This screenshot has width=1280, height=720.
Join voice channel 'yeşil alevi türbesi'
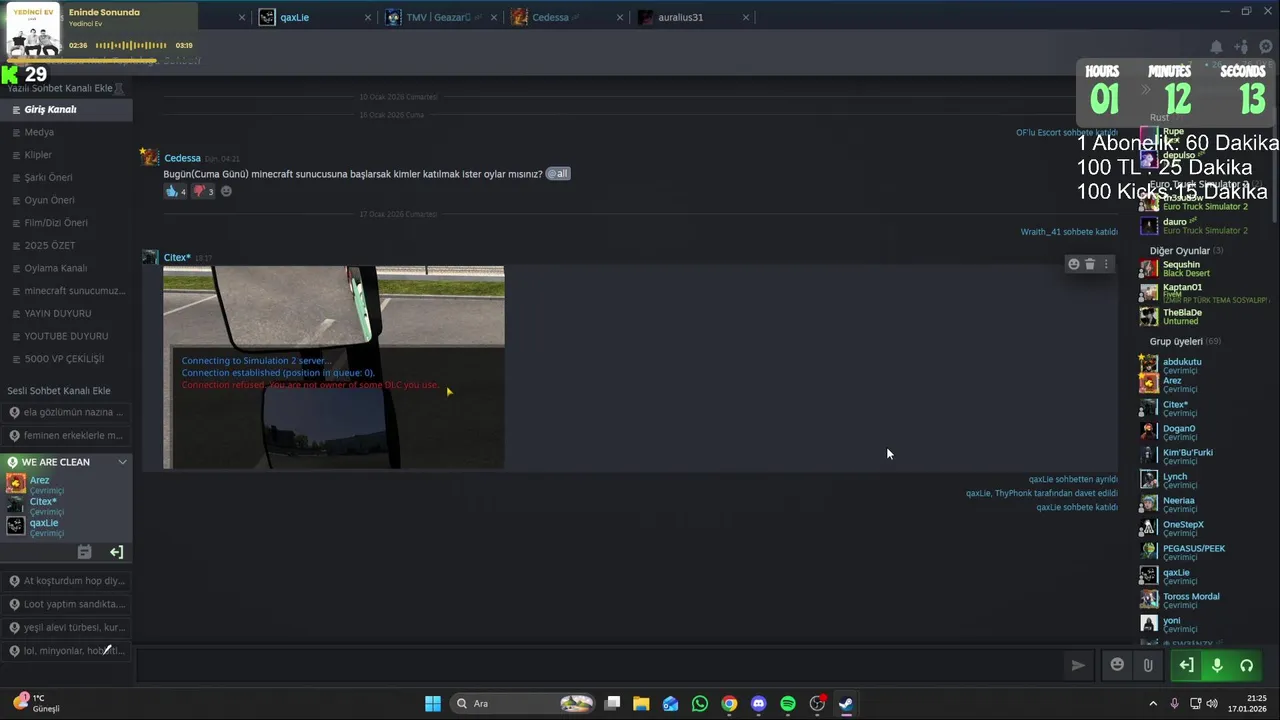point(66,627)
